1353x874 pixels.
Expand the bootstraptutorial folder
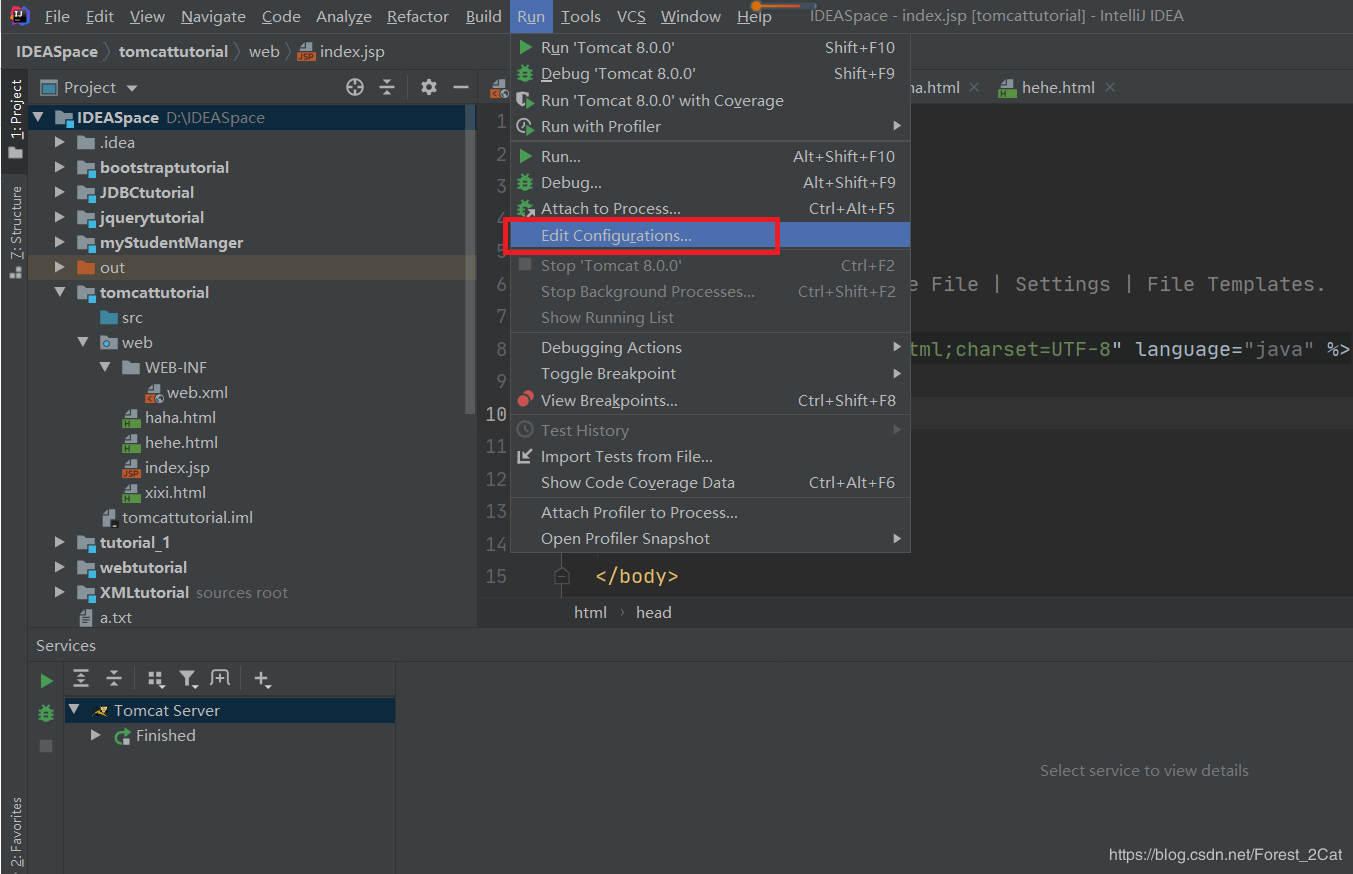(60, 168)
